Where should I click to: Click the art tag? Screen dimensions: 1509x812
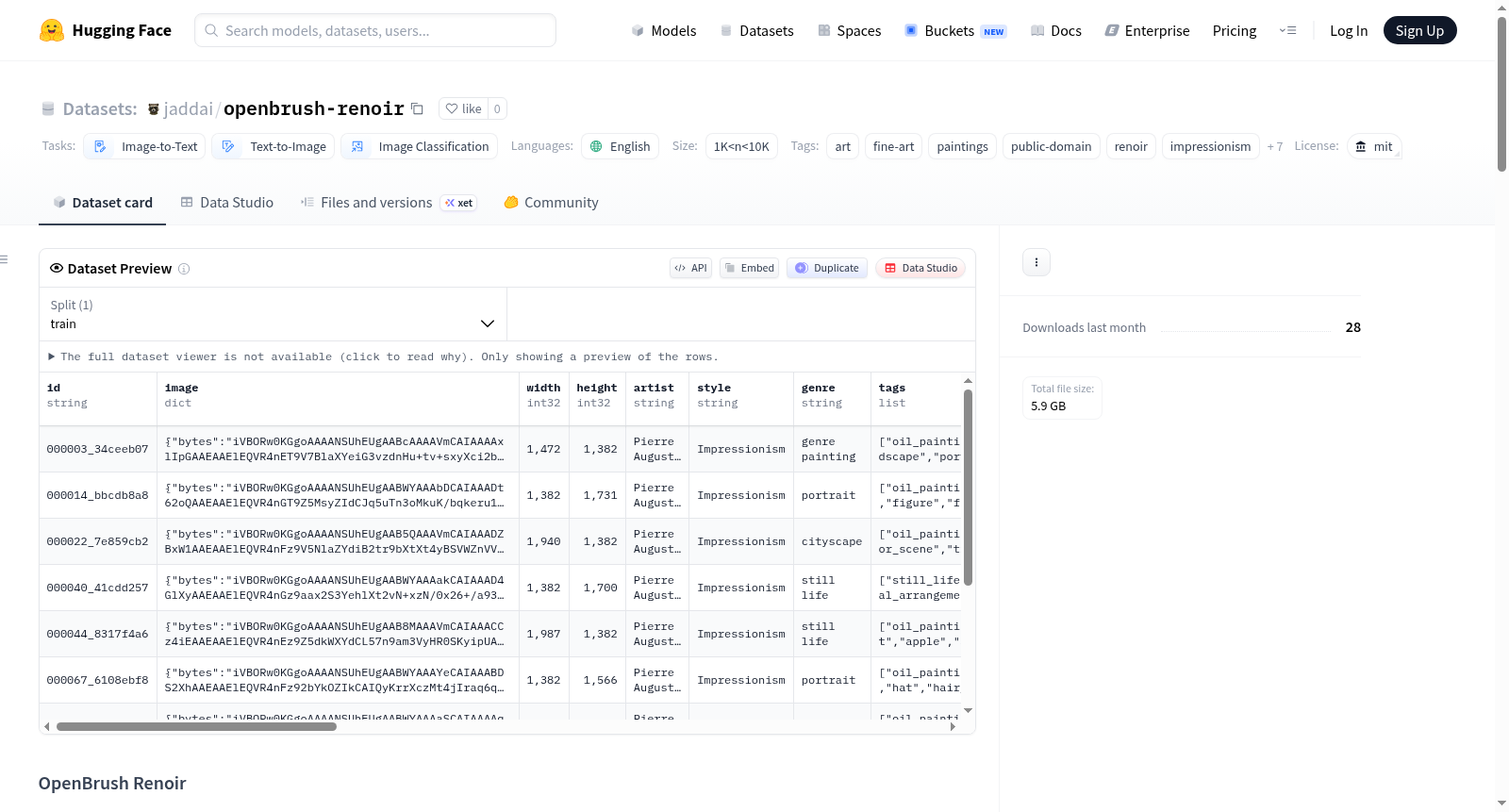[843, 146]
